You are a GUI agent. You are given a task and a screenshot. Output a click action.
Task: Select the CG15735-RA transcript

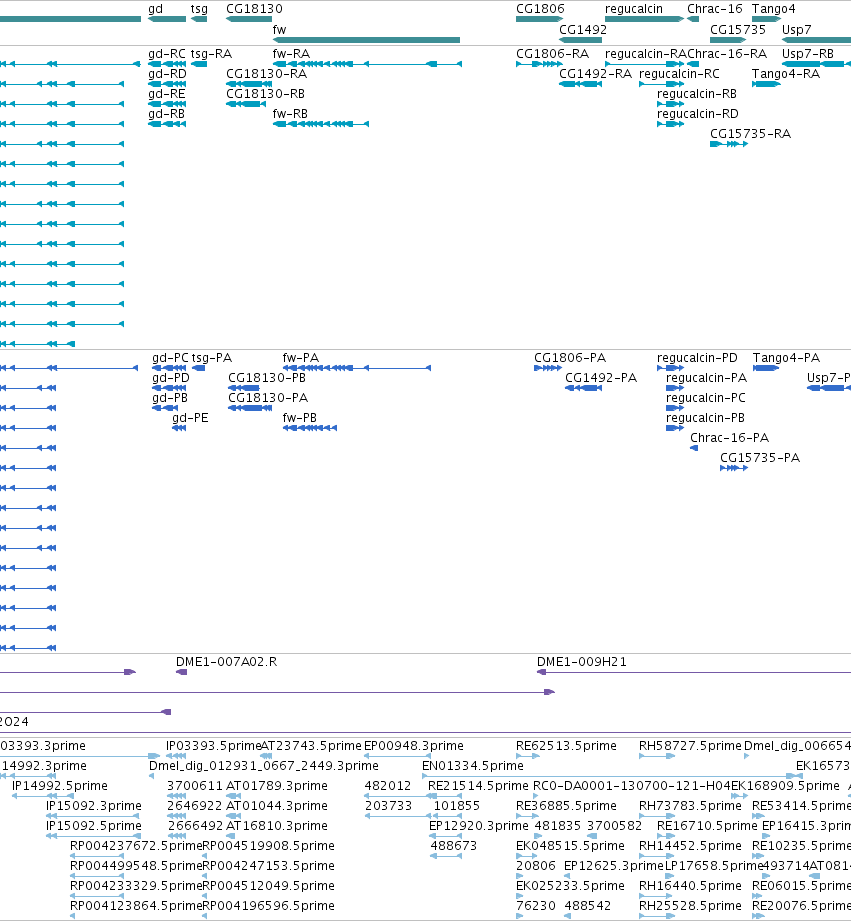click(729, 144)
